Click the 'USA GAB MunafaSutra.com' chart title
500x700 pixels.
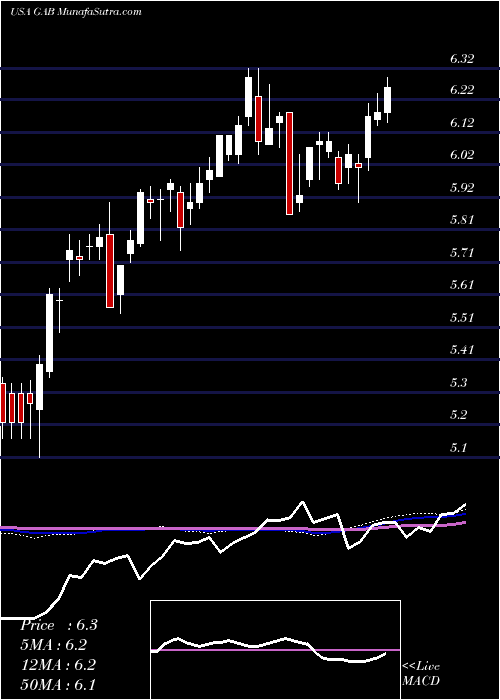(x=75, y=12)
